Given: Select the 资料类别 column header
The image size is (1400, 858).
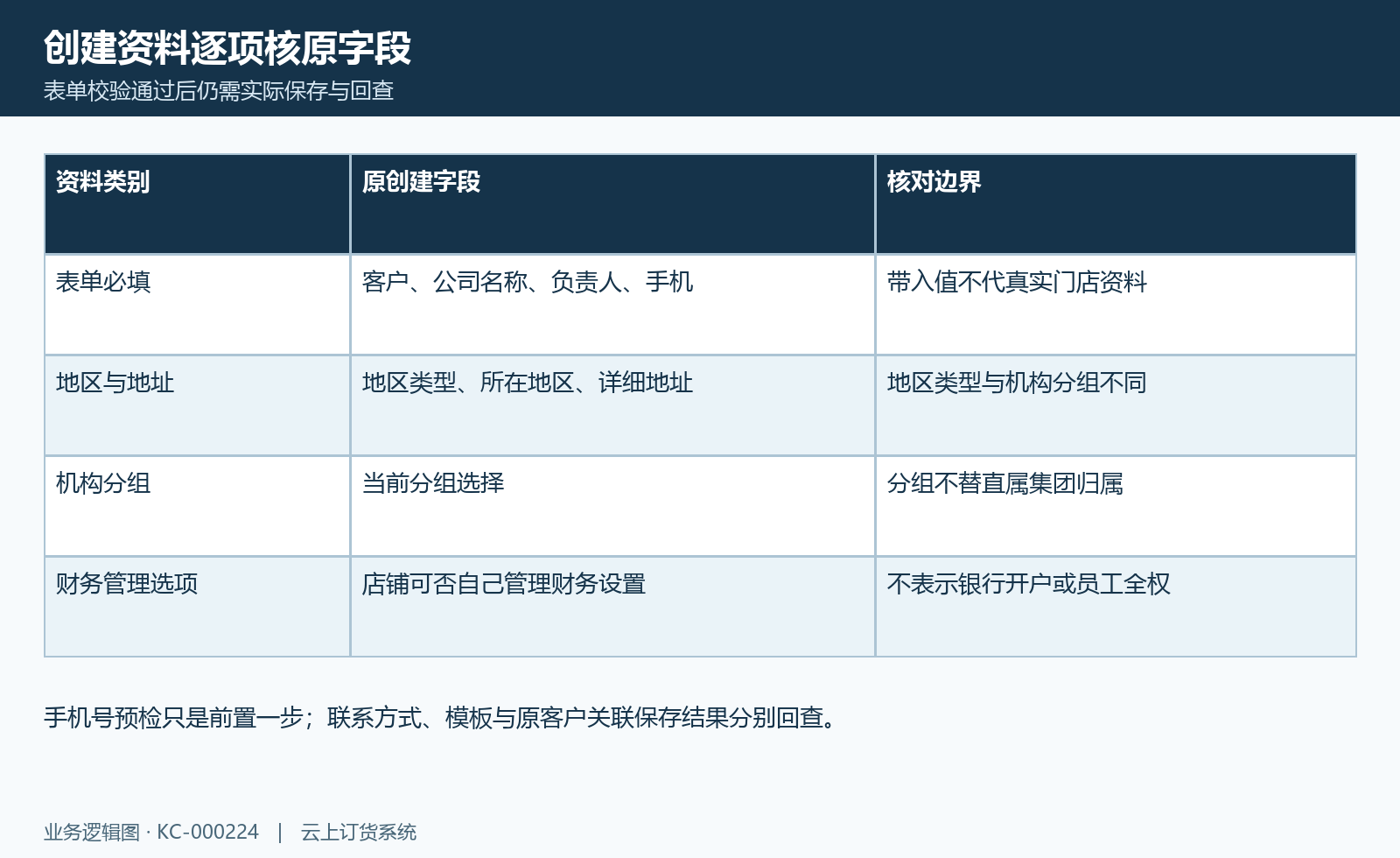Looking at the screenshot, I should (197, 204).
